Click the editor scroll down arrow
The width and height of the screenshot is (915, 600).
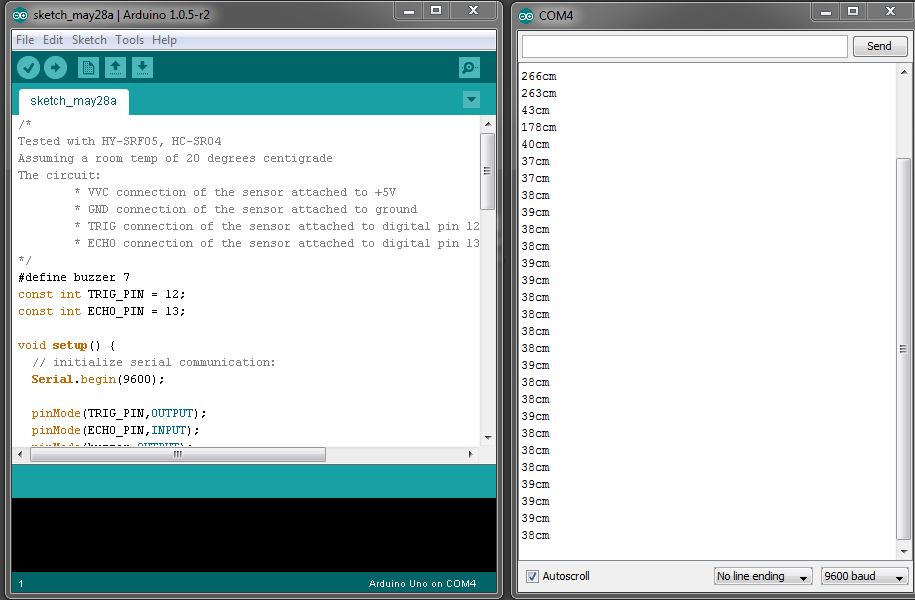coord(488,437)
